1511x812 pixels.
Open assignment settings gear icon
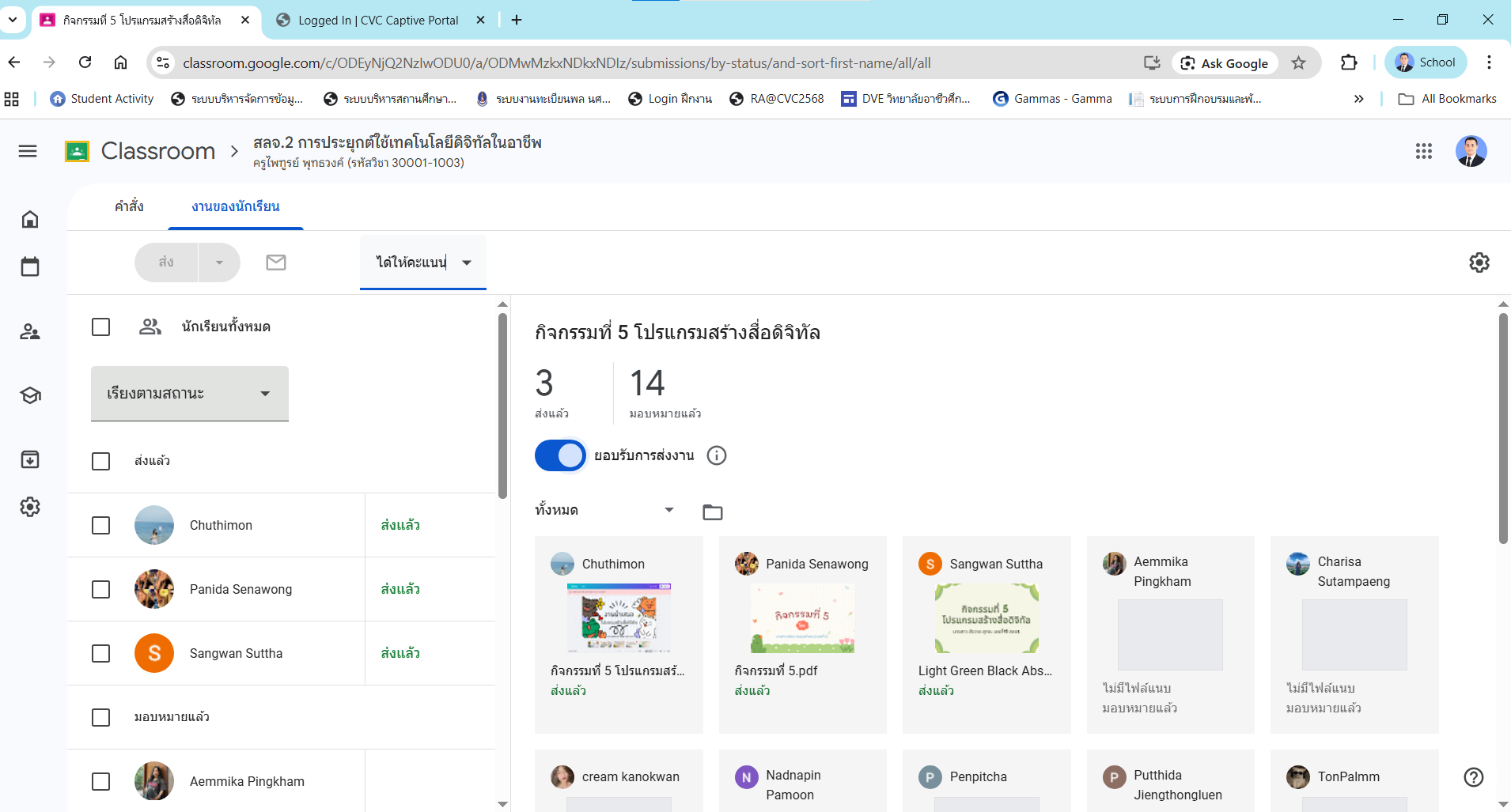(1479, 262)
